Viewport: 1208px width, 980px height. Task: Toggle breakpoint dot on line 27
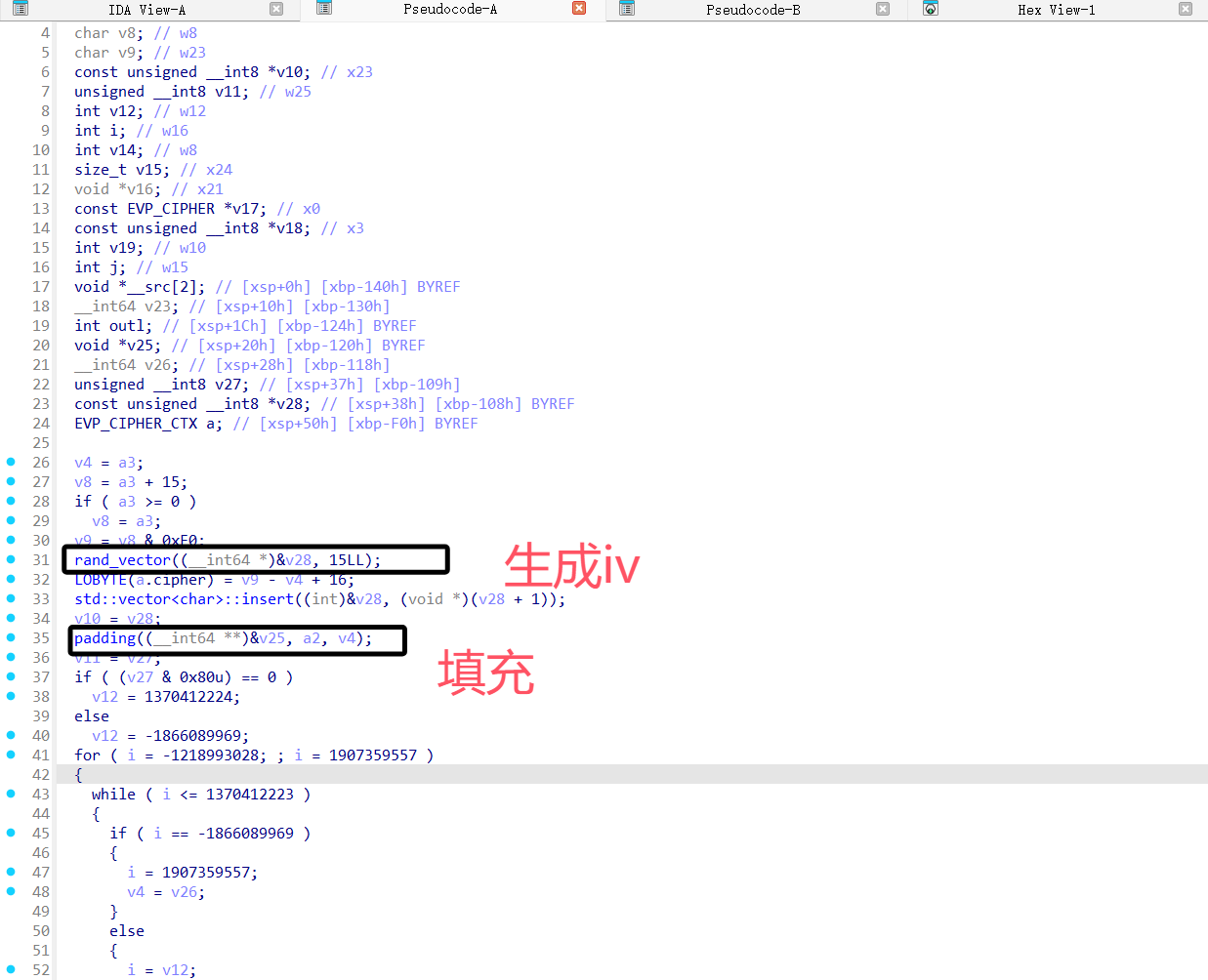11,481
